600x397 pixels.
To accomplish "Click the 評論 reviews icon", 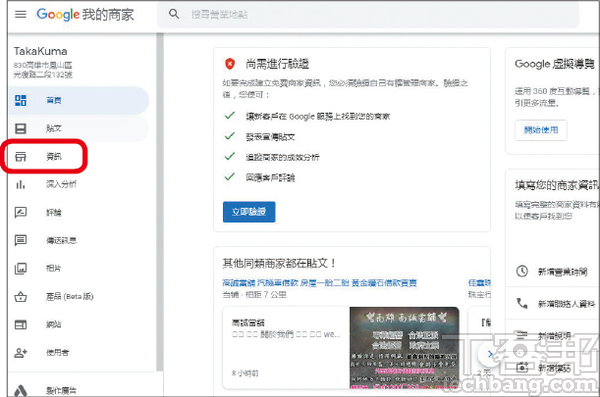I will [21, 212].
